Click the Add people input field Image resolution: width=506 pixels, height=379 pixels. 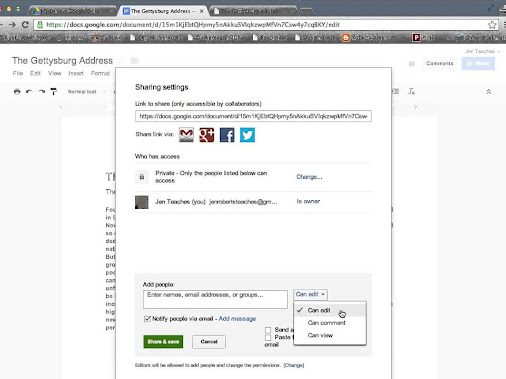pyautogui.click(x=215, y=299)
